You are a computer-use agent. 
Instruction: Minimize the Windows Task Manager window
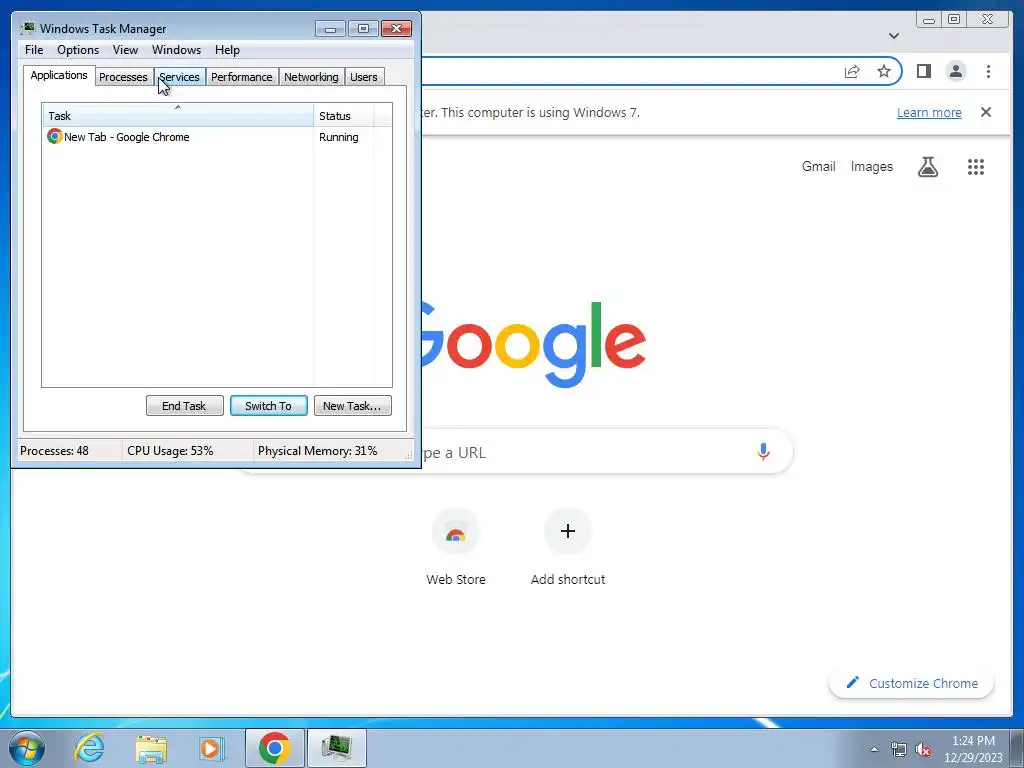coord(330,29)
